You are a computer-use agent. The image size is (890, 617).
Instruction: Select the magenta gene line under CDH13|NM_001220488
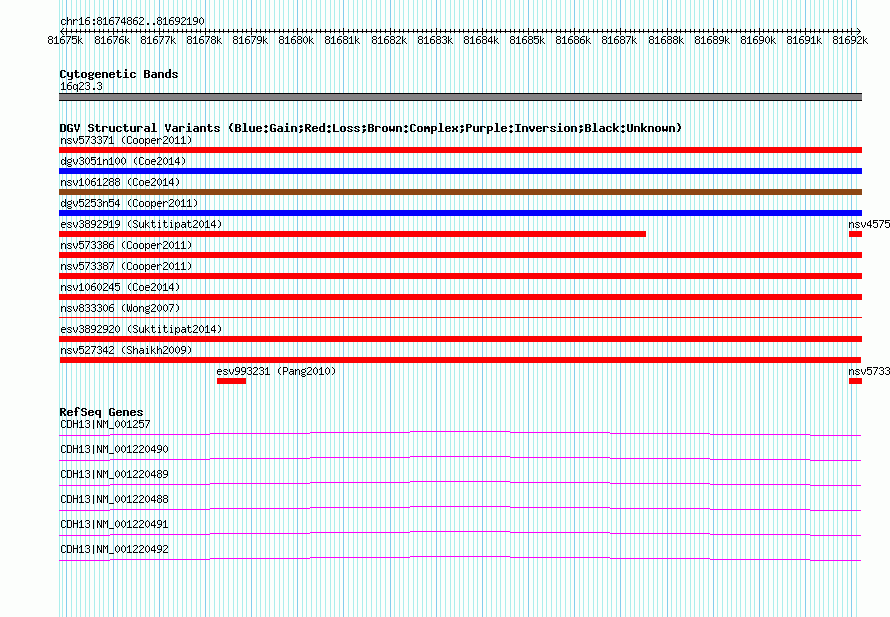[460, 509]
